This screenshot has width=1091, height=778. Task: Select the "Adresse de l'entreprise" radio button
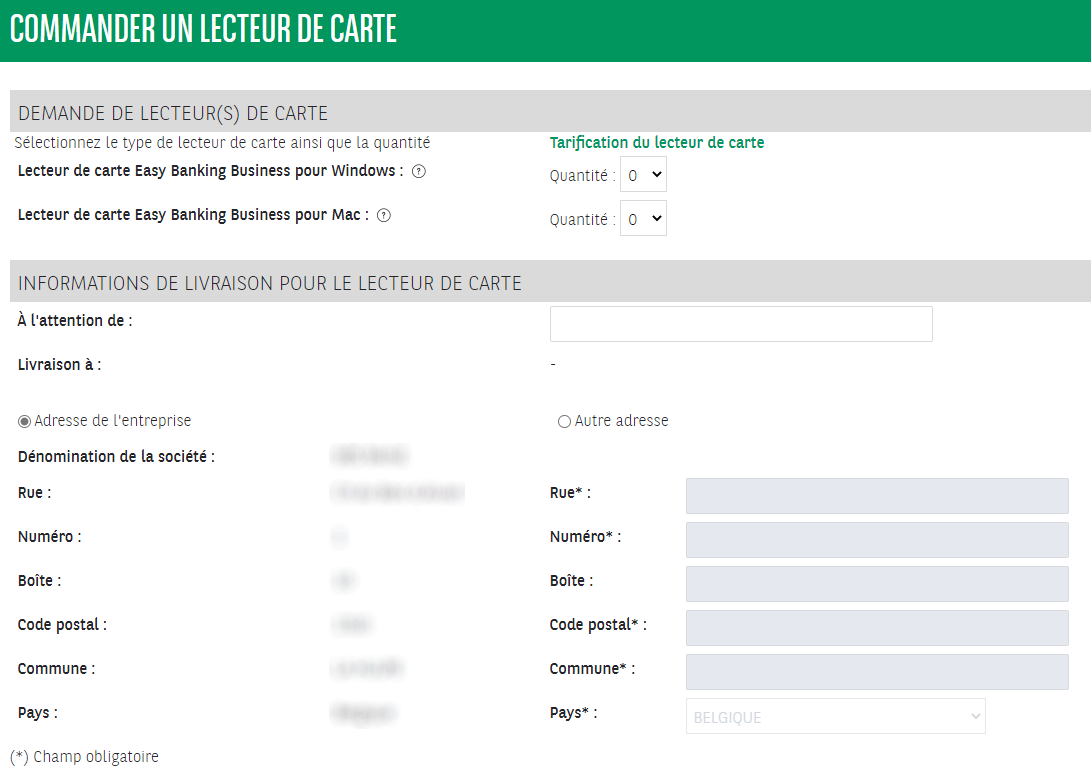25,421
